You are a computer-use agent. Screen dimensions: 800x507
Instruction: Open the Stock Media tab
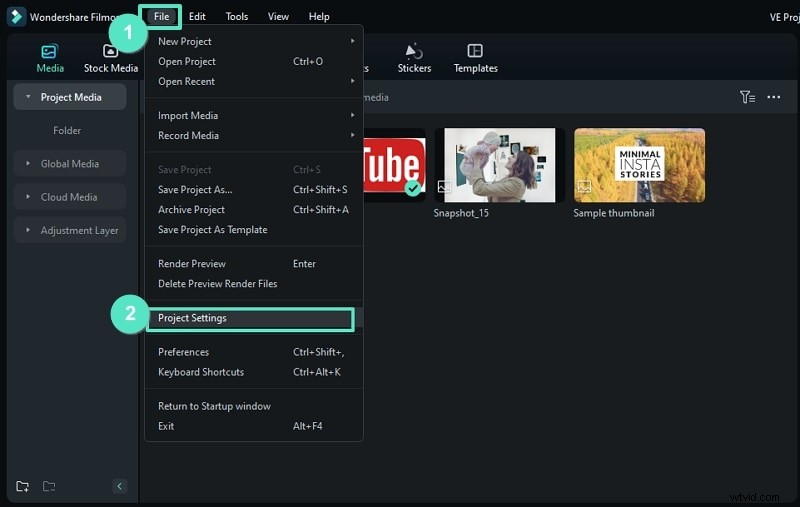[111, 58]
